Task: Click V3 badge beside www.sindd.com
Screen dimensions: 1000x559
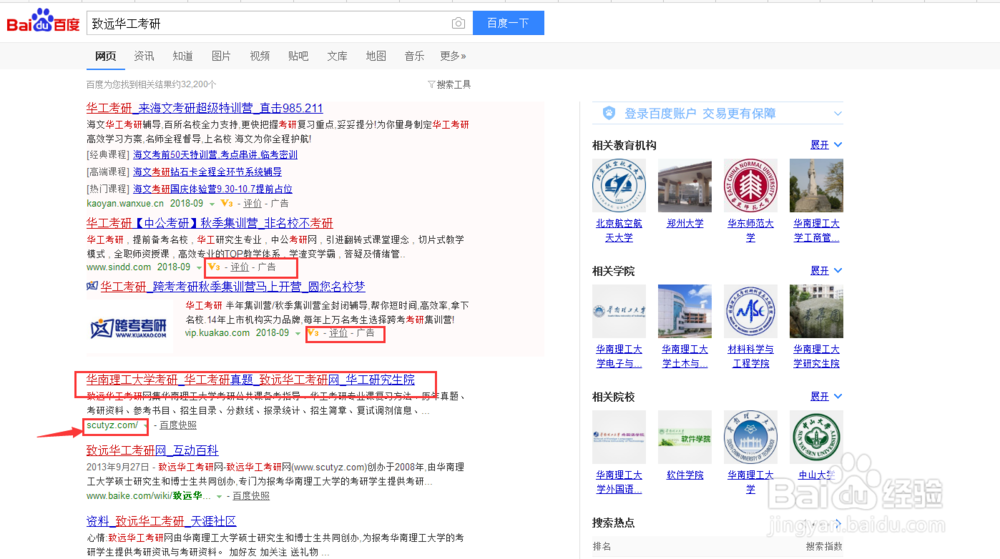Action: point(214,267)
